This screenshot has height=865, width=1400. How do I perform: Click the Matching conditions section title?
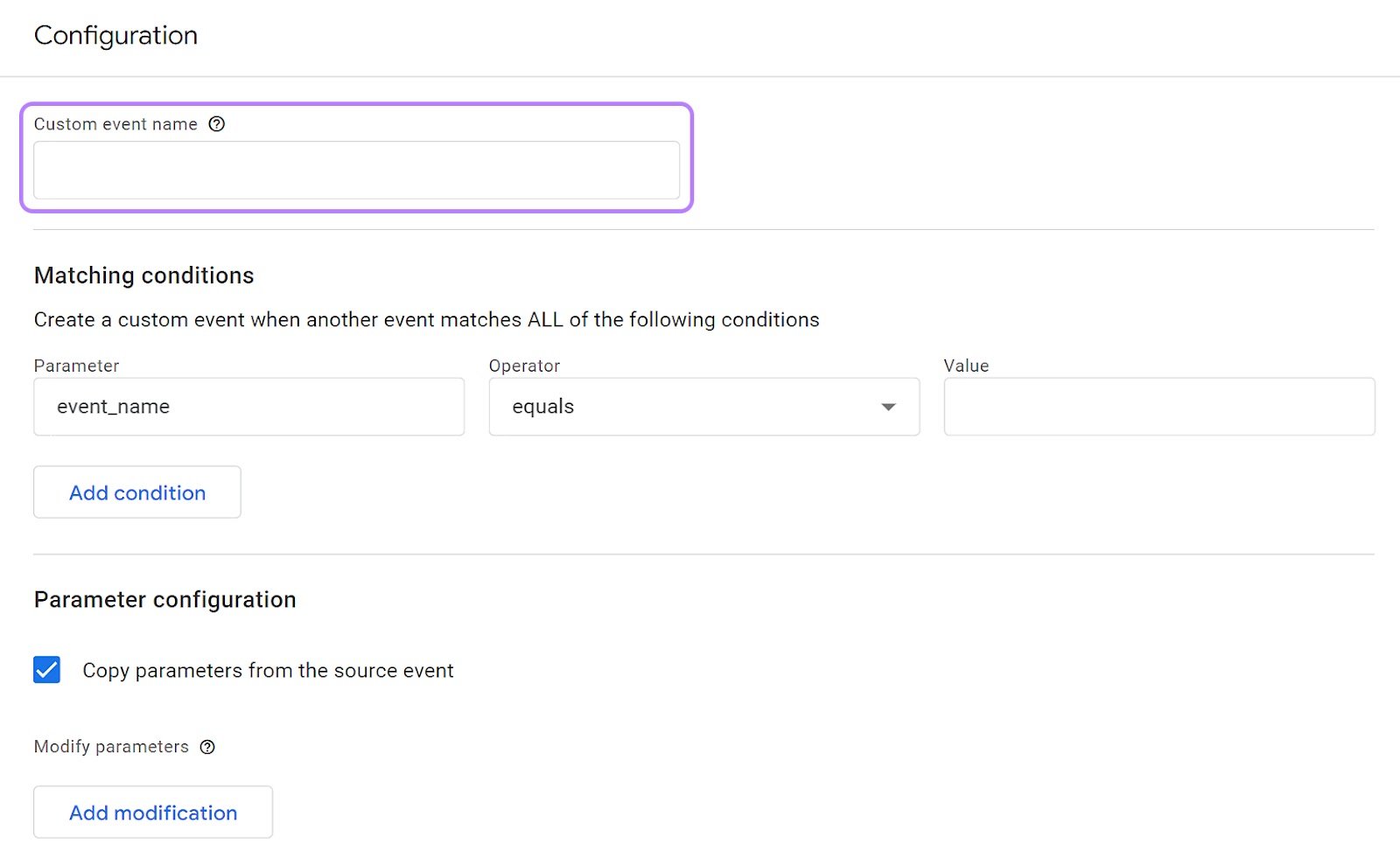(x=143, y=276)
